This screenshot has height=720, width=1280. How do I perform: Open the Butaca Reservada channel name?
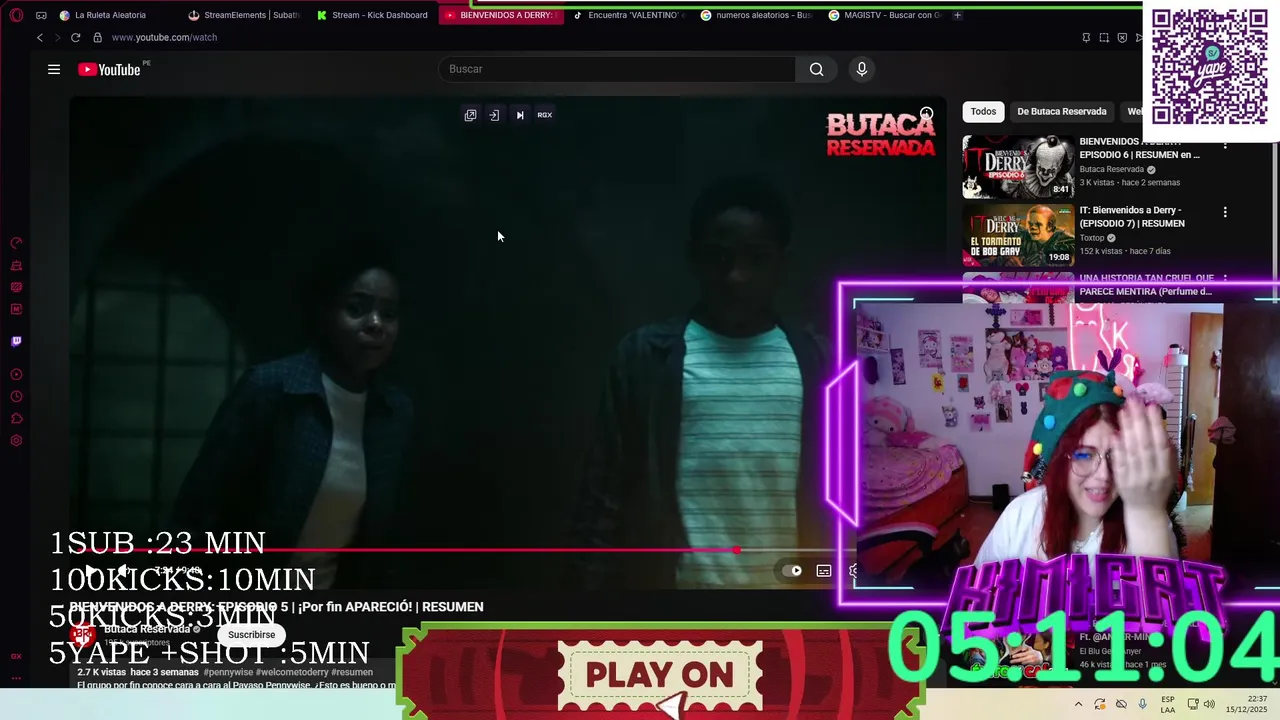point(147,629)
